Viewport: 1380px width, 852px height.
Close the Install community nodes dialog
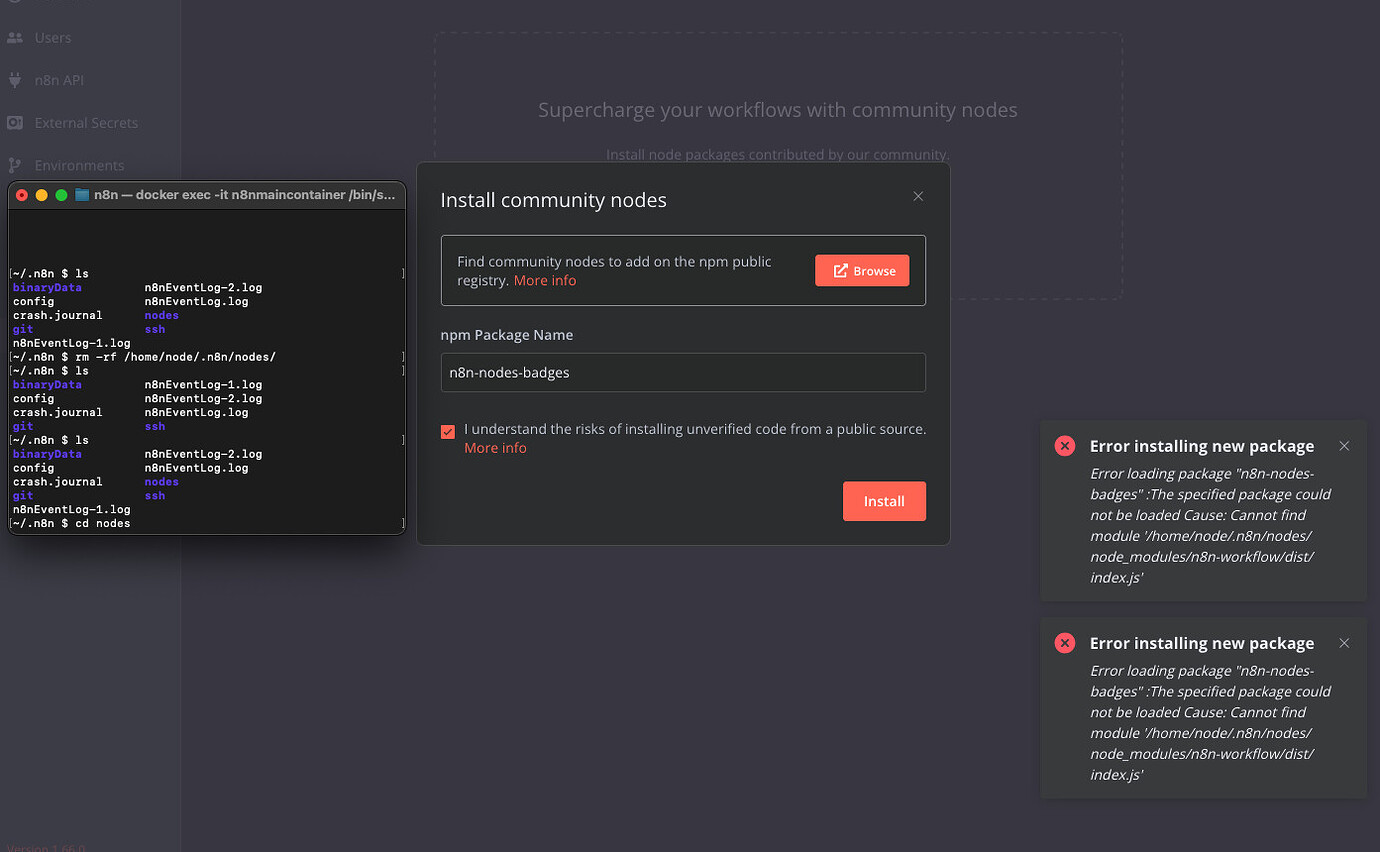(x=918, y=196)
